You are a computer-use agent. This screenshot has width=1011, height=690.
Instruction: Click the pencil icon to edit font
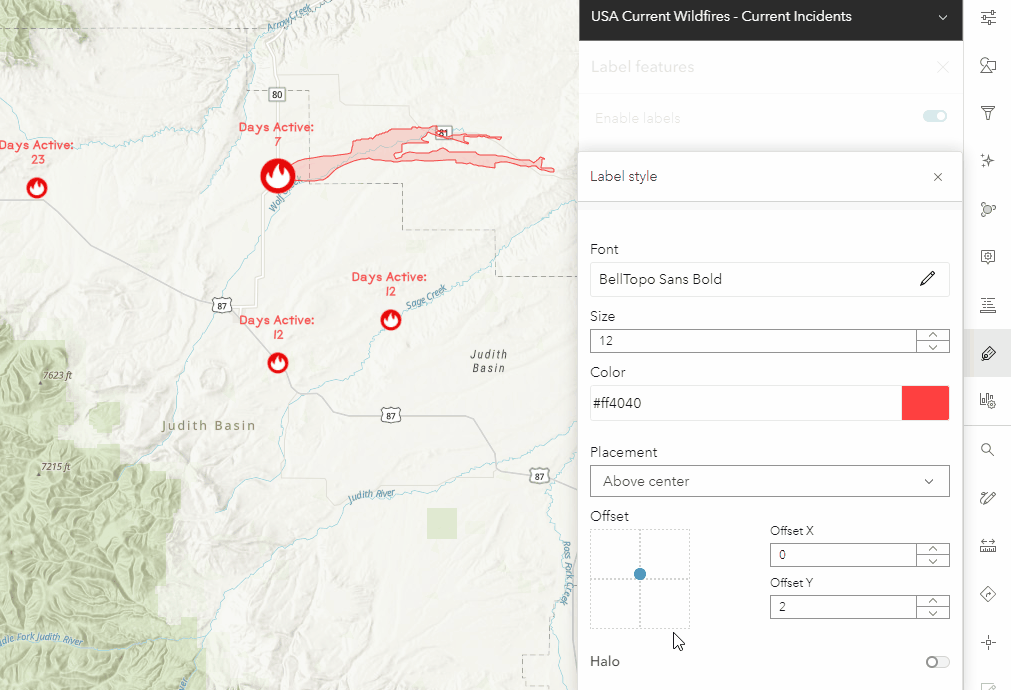927,279
